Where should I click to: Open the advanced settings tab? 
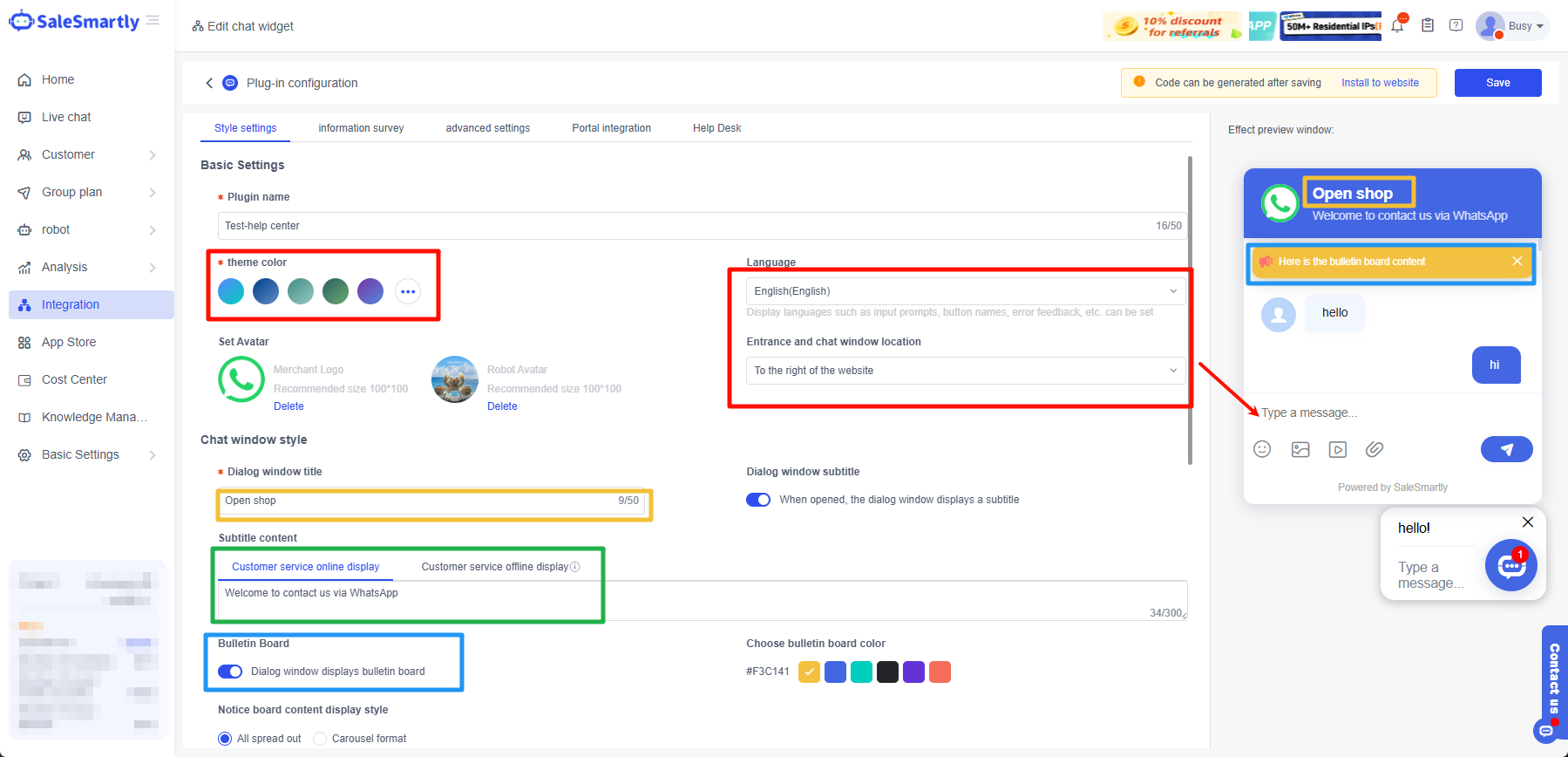tap(487, 128)
